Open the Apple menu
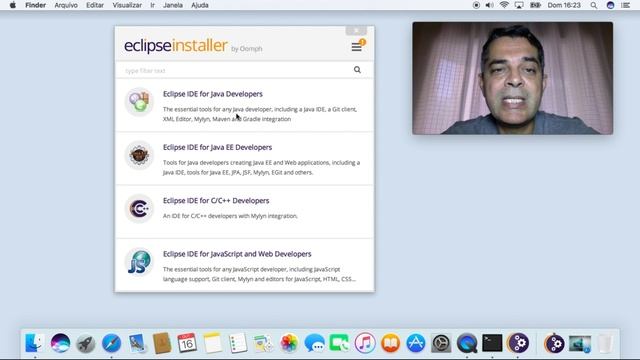 [13, 5]
